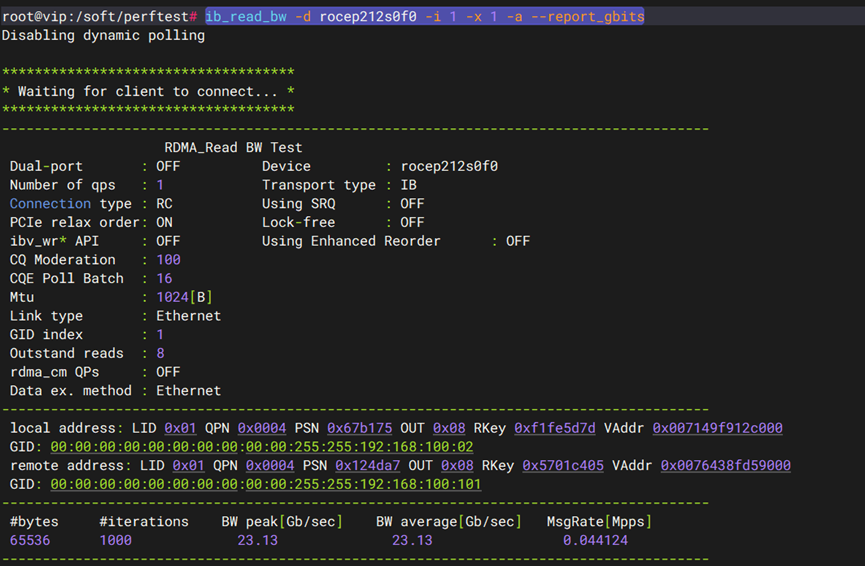Image resolution: width=865 pixels, height=566 pixels.
Task: Click the highlighted ib_read_bw command text
Action: tap(424, 17)
